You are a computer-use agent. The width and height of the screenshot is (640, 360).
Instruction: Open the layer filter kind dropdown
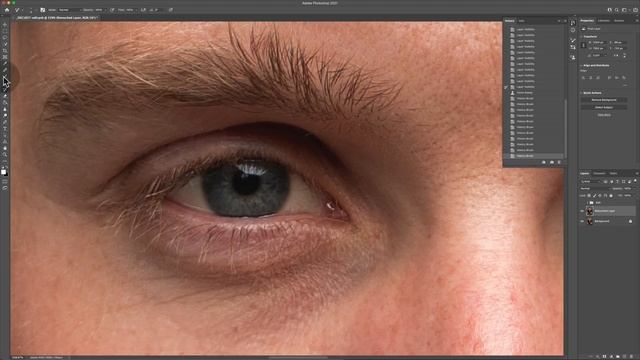click(x=591, y=182)
